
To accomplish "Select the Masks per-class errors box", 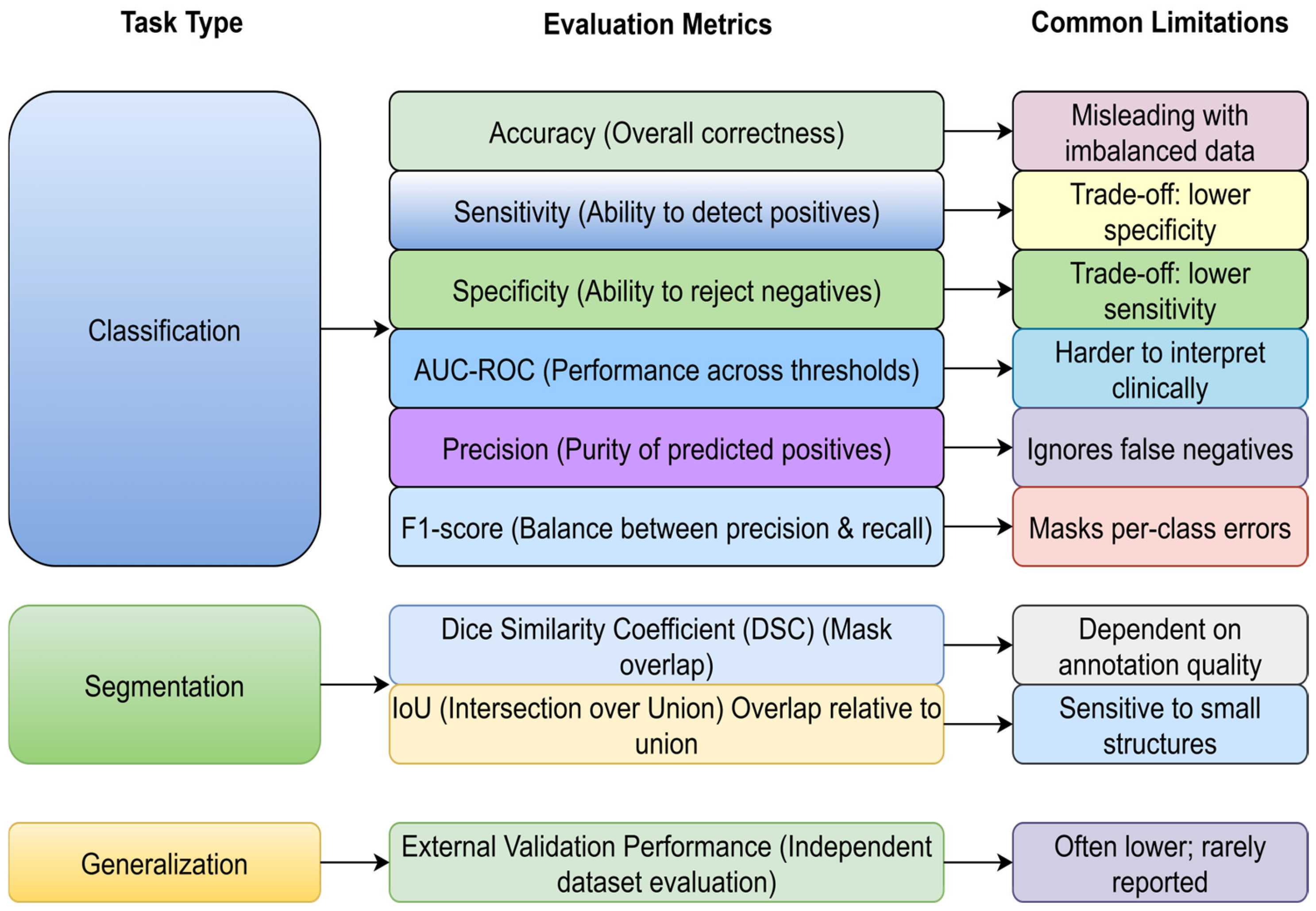I will [1160, 527].
